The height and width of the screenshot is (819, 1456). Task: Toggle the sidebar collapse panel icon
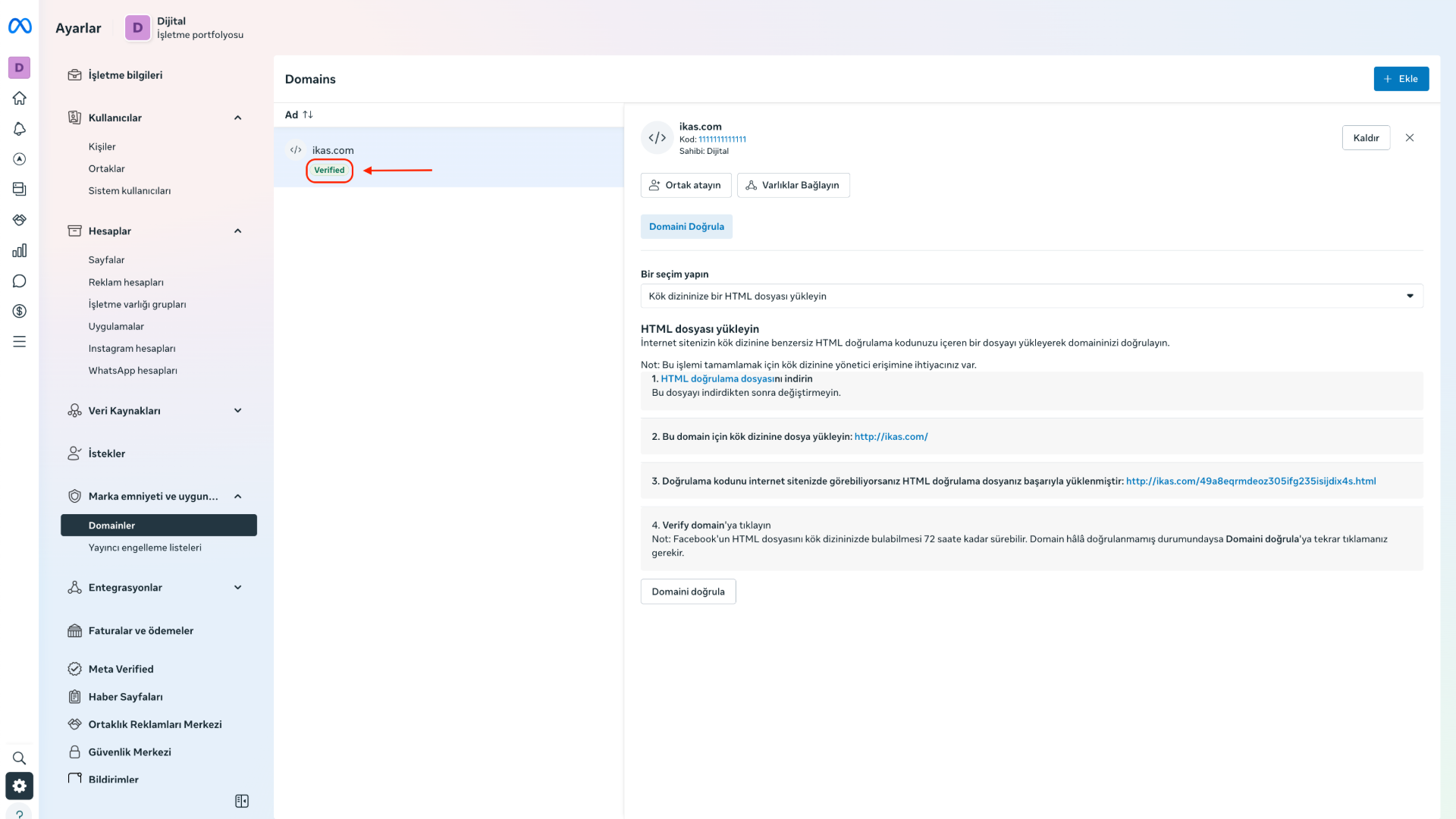242,801
